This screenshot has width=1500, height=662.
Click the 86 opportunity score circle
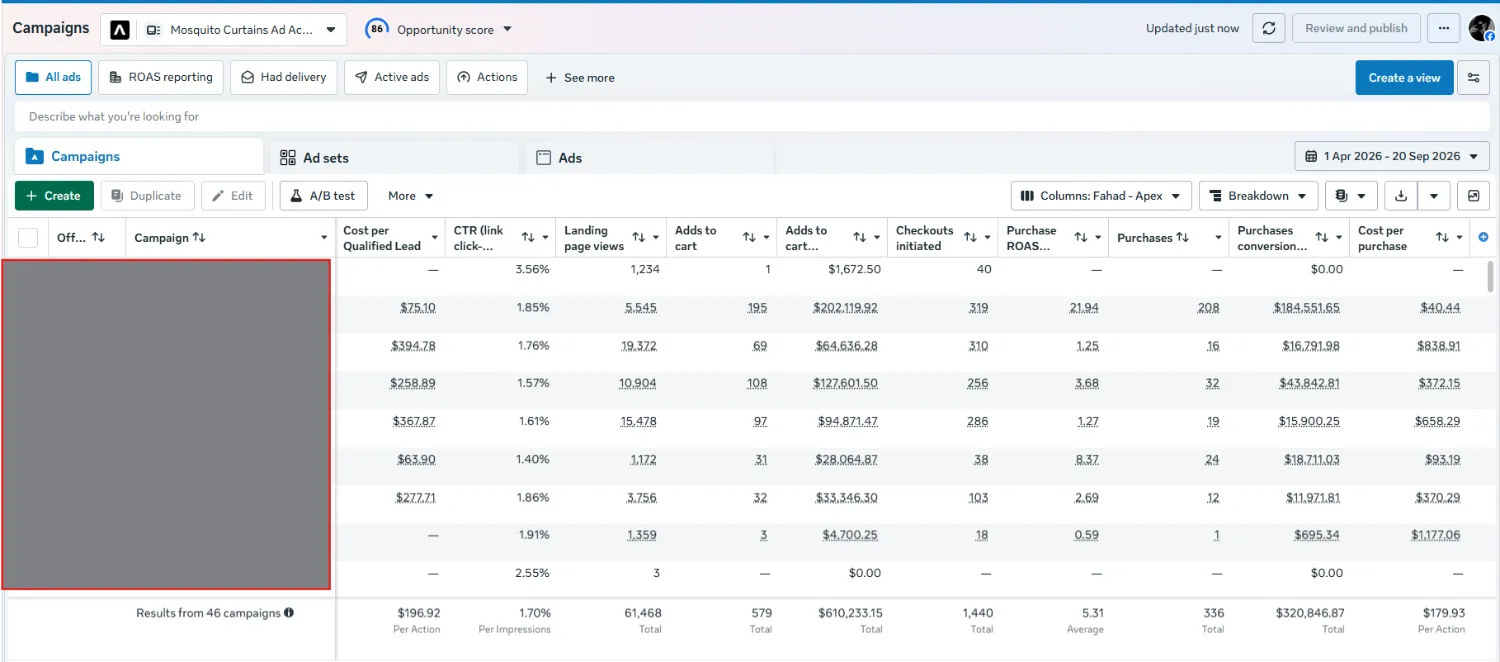click(377, 29)
